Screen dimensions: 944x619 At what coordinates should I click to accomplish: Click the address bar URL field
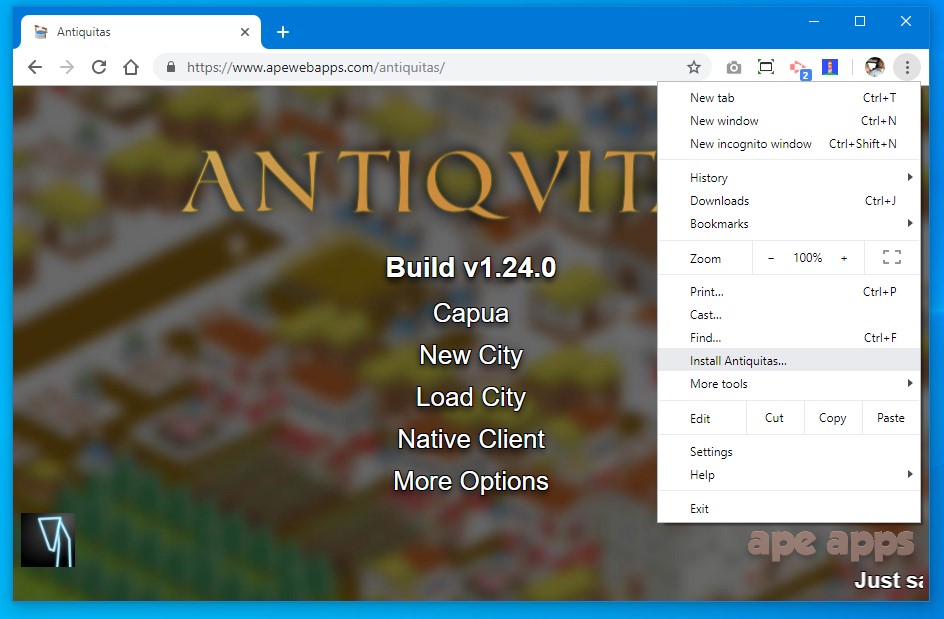(x=432, y=67)
